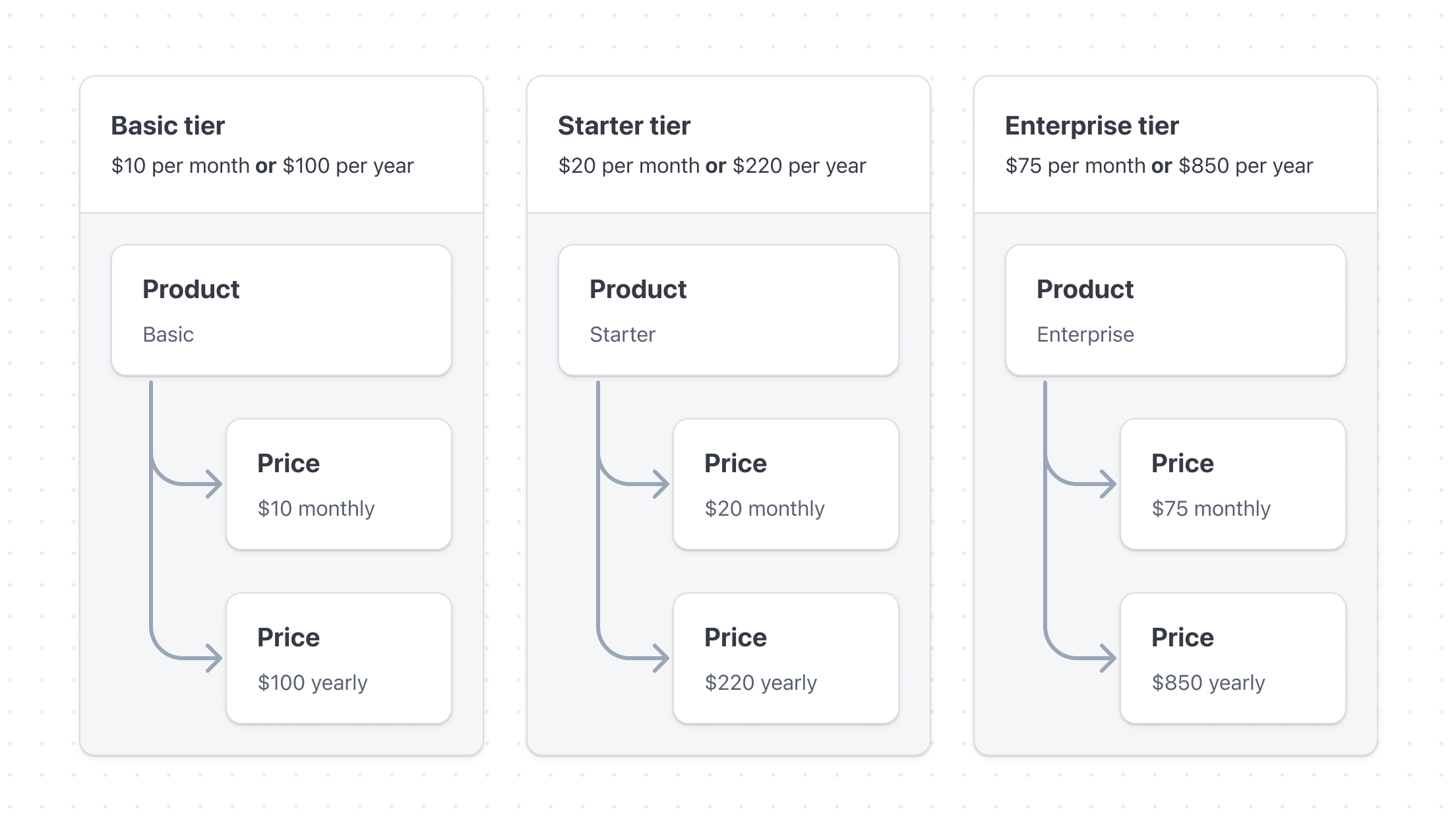Viewport: 1456px width, 831px height.
Task: Click the Starter tier heading
Action: click(x=624, y=125)
